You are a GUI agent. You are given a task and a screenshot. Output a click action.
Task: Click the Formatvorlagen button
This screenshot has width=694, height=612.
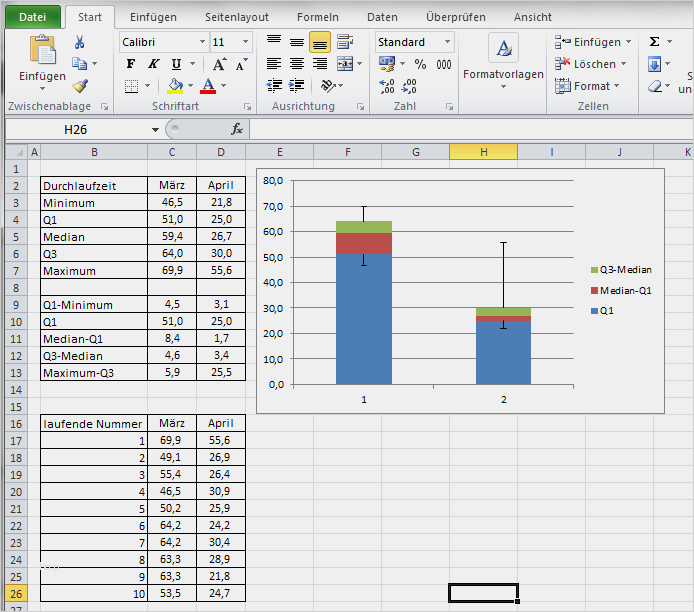click(x=503, y=61)
